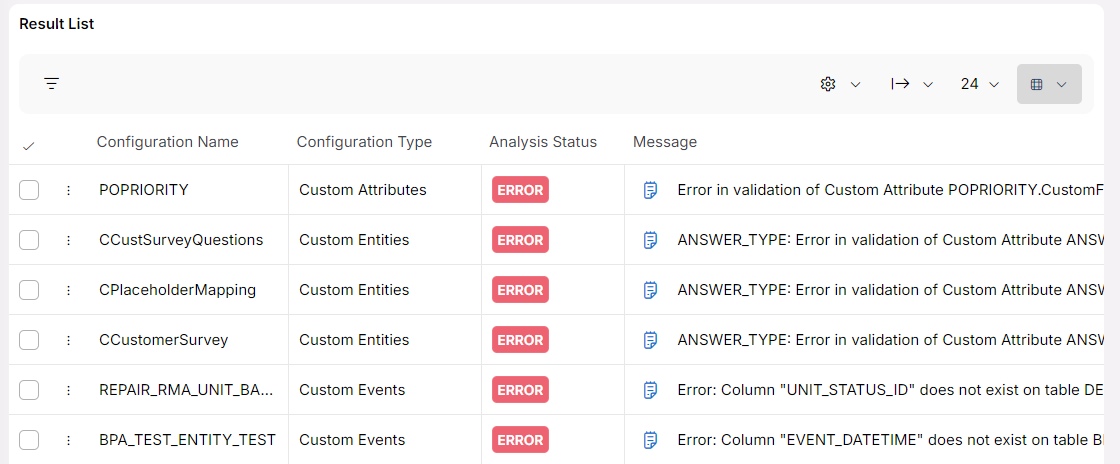Toggle the select-all checkmark header

29,146
